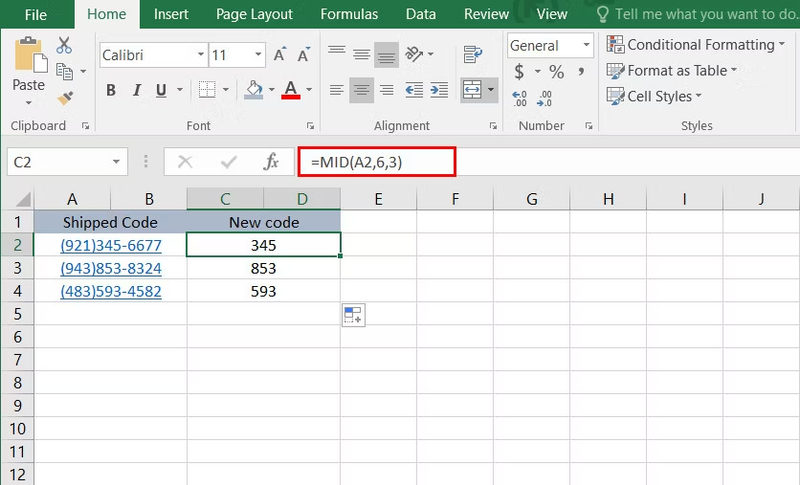Click the Orientation text angle icon
The image size is (800, 485).
[x=414, y=54]
